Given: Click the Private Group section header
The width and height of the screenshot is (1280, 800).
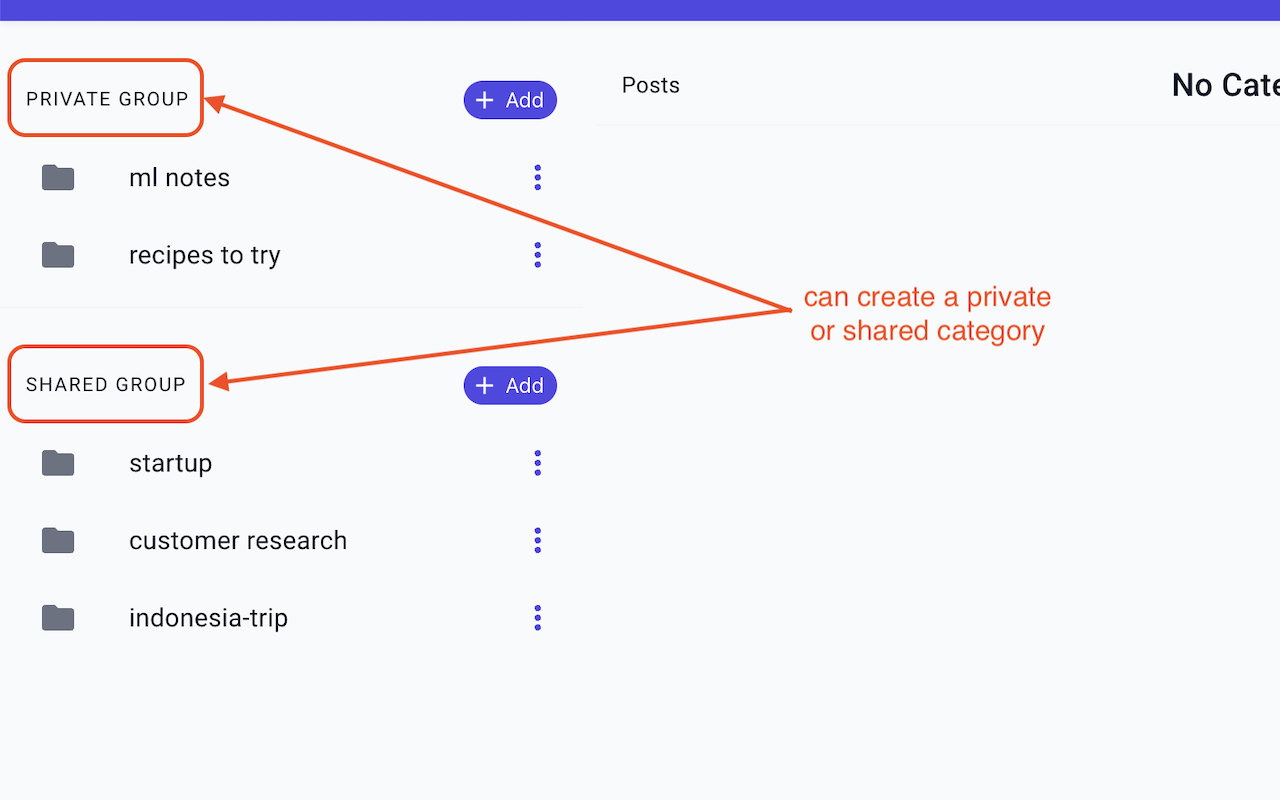Looking at the screenshot, I should [x=107, y=99].
